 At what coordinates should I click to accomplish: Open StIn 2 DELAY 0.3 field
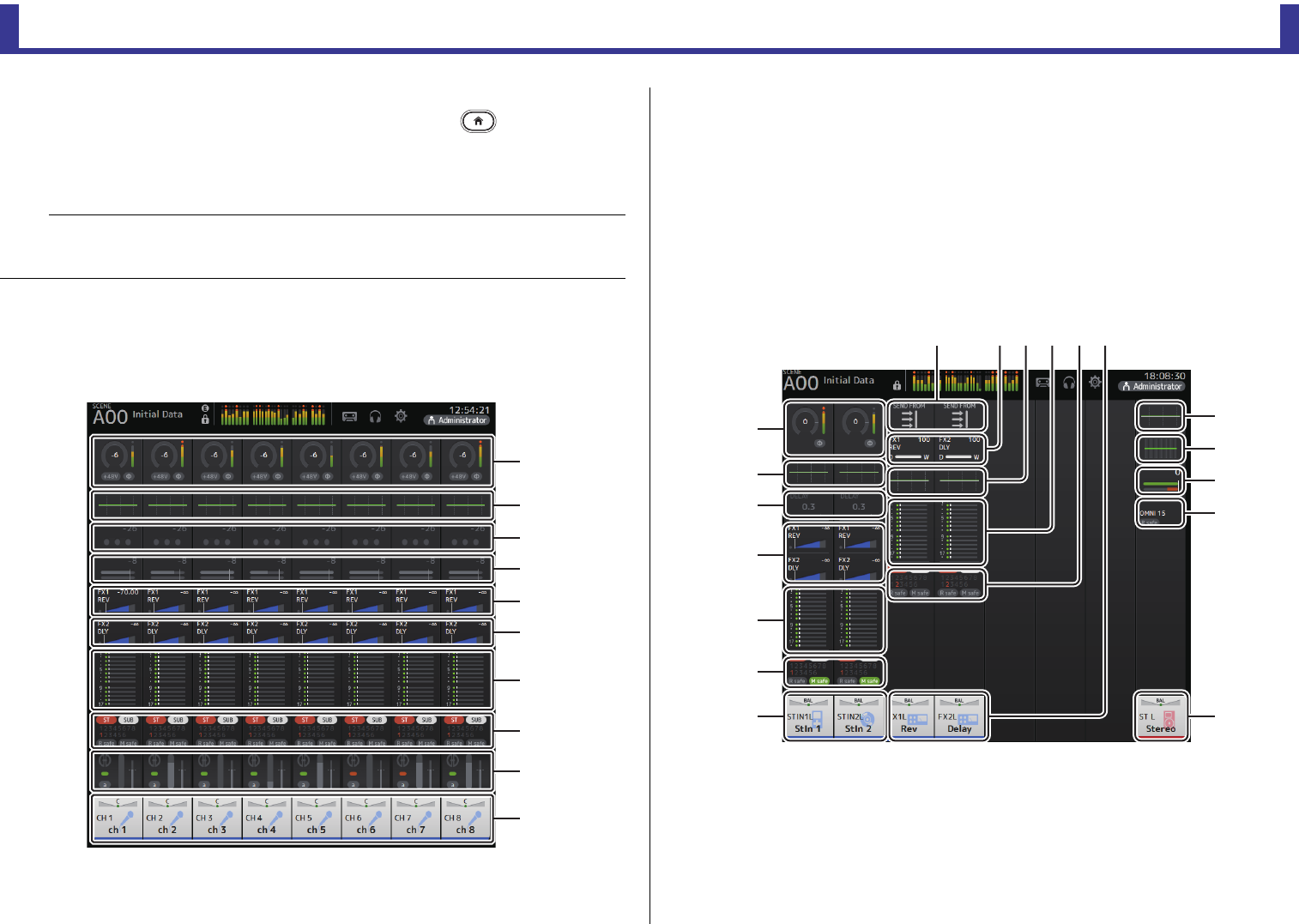pyautogui.click(x=858, y=504)
